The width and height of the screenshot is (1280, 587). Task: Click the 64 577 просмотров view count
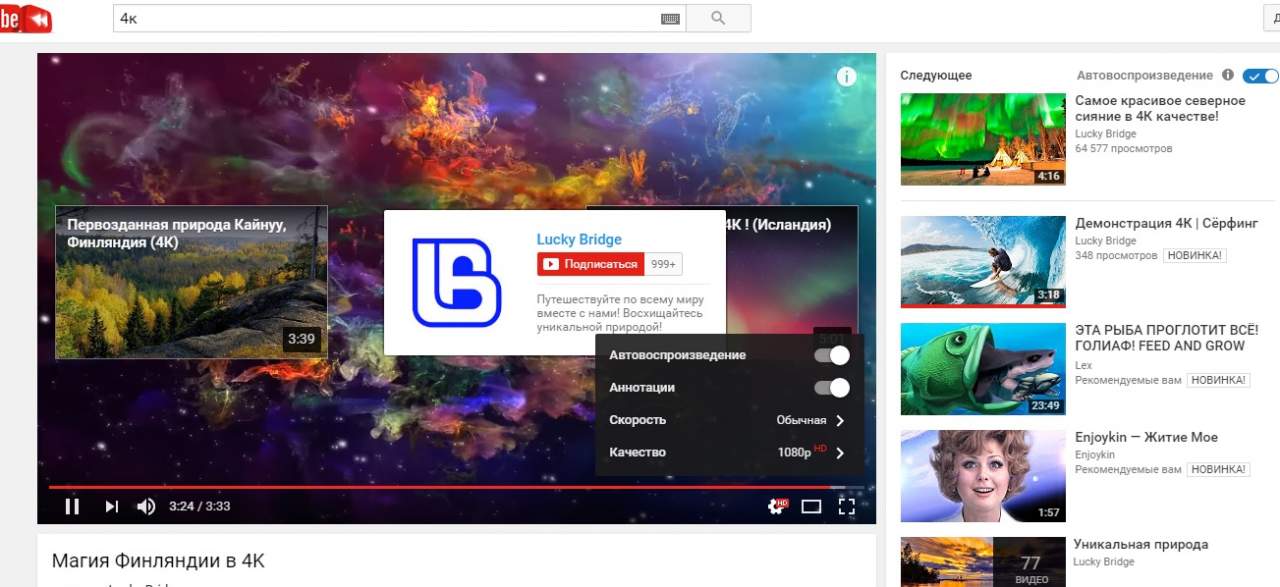[1123, 149]
